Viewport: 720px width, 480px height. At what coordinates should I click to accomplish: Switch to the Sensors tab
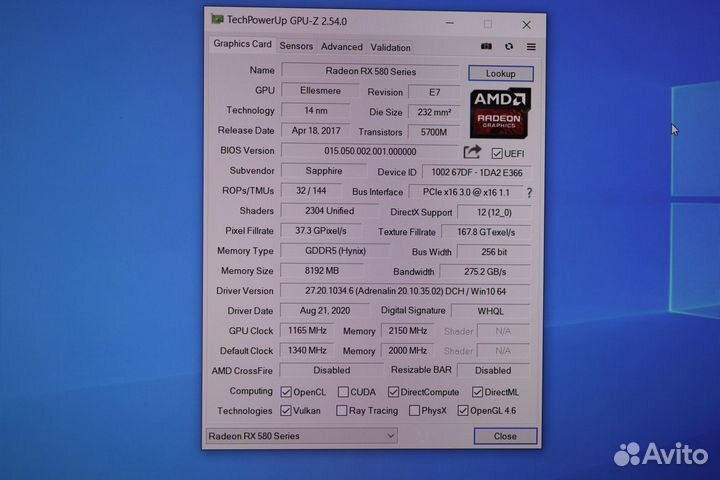[296, 46]
